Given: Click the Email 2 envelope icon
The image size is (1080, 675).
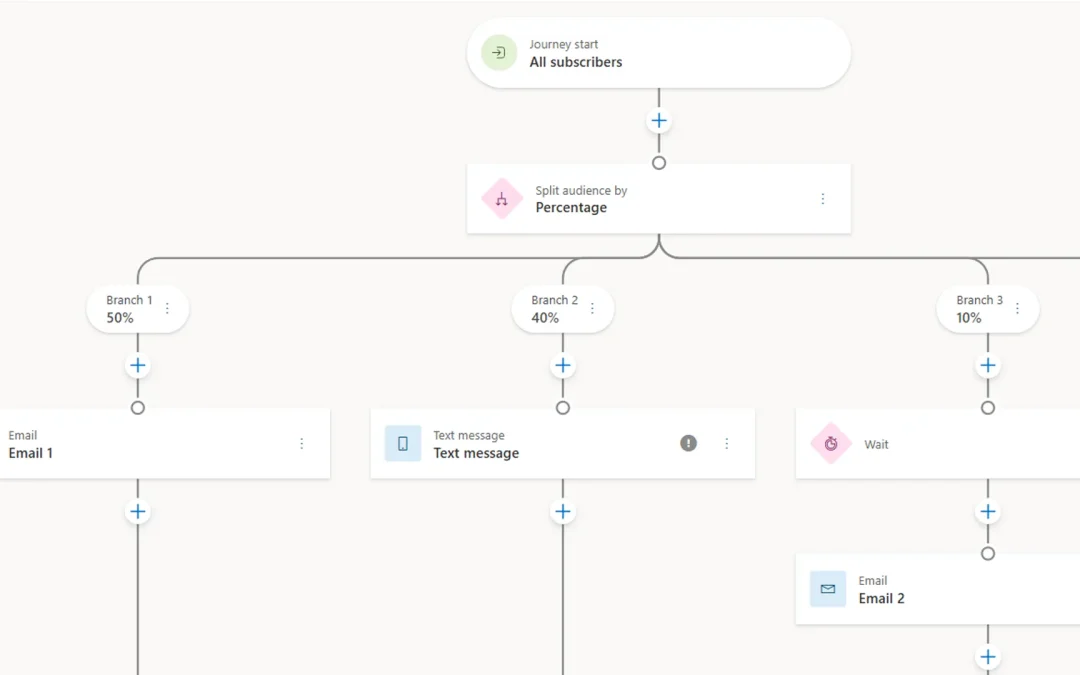Looking at the screenshot, I should pyautogui.click(x=828, y=589).
